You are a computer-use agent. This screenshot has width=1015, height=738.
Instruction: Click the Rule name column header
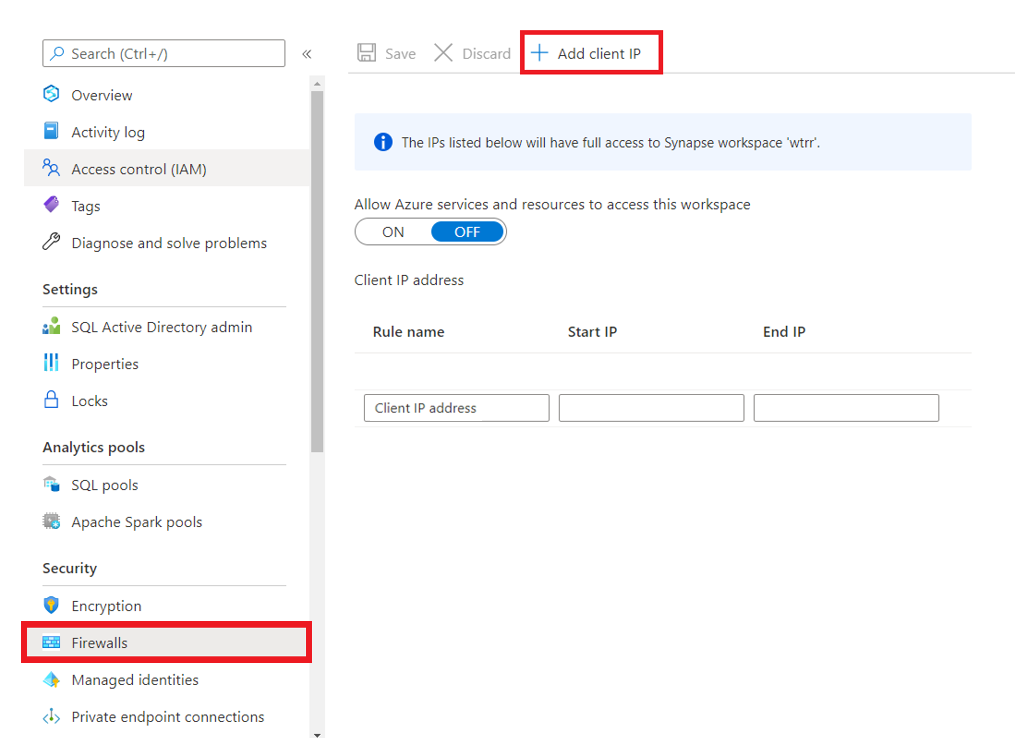tap(408, 331)
